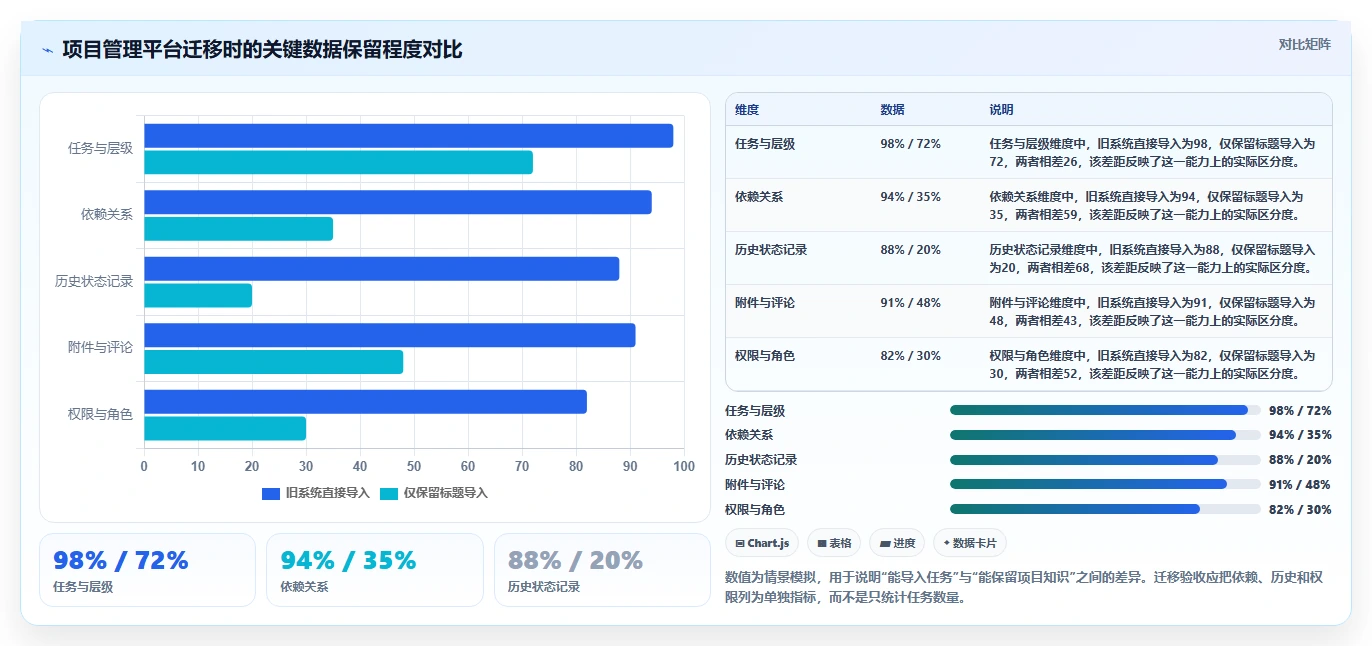Click the chart icon in the Chart.js chip
Screen dimensions: 1372x646
(x=740, y=543)
